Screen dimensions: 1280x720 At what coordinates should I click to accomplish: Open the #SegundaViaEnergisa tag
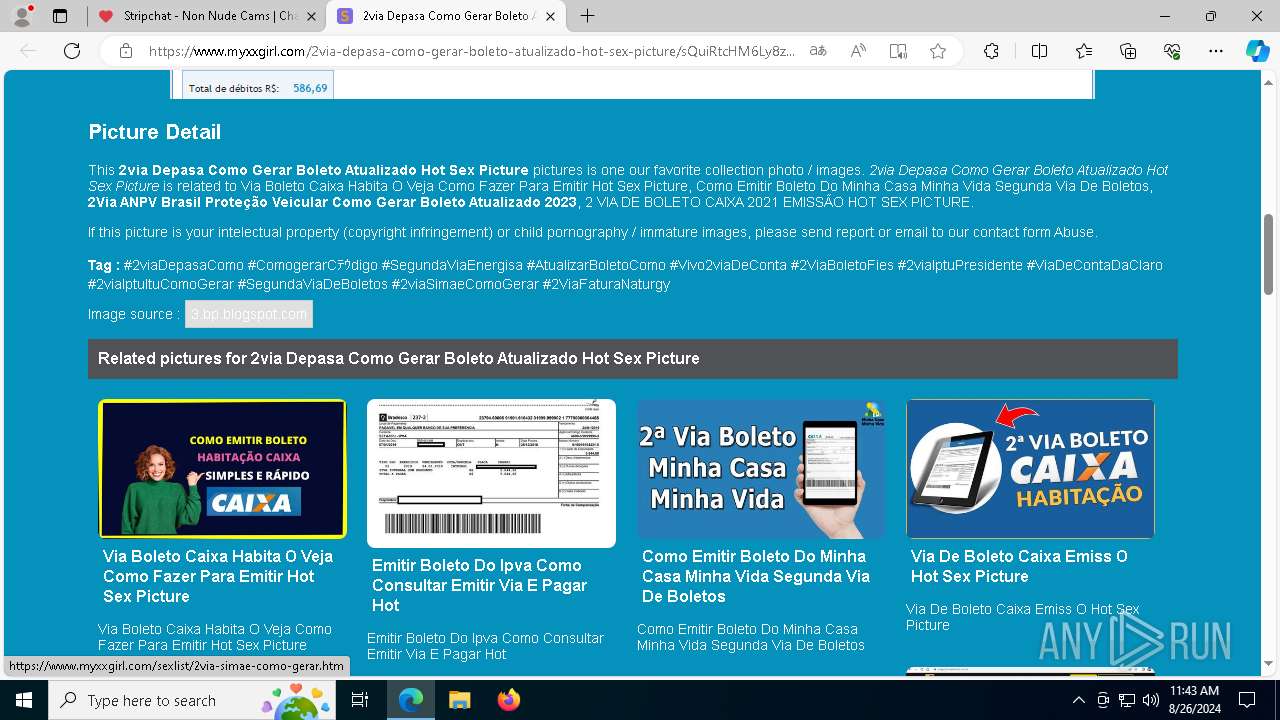452,265
